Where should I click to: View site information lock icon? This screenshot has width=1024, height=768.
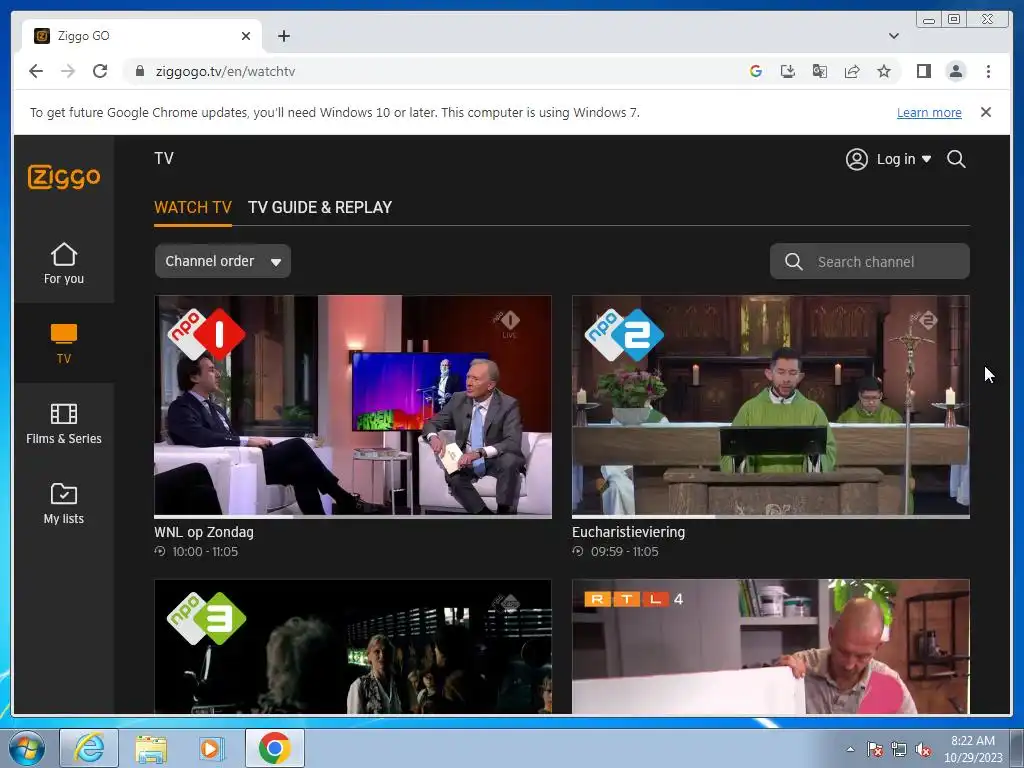tap(139, 71)
